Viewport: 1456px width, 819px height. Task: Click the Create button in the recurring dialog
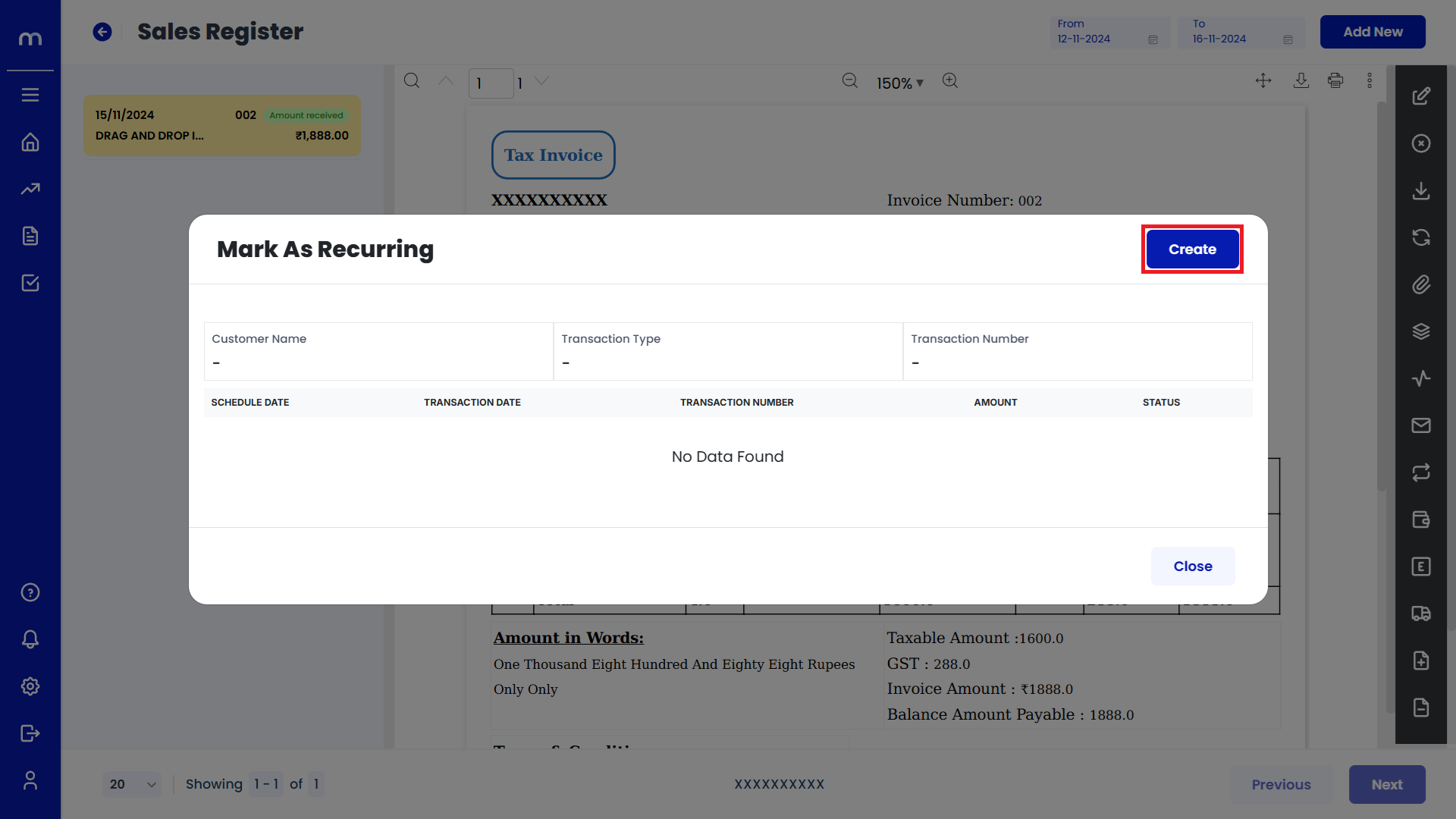(x=1192, y=249)
